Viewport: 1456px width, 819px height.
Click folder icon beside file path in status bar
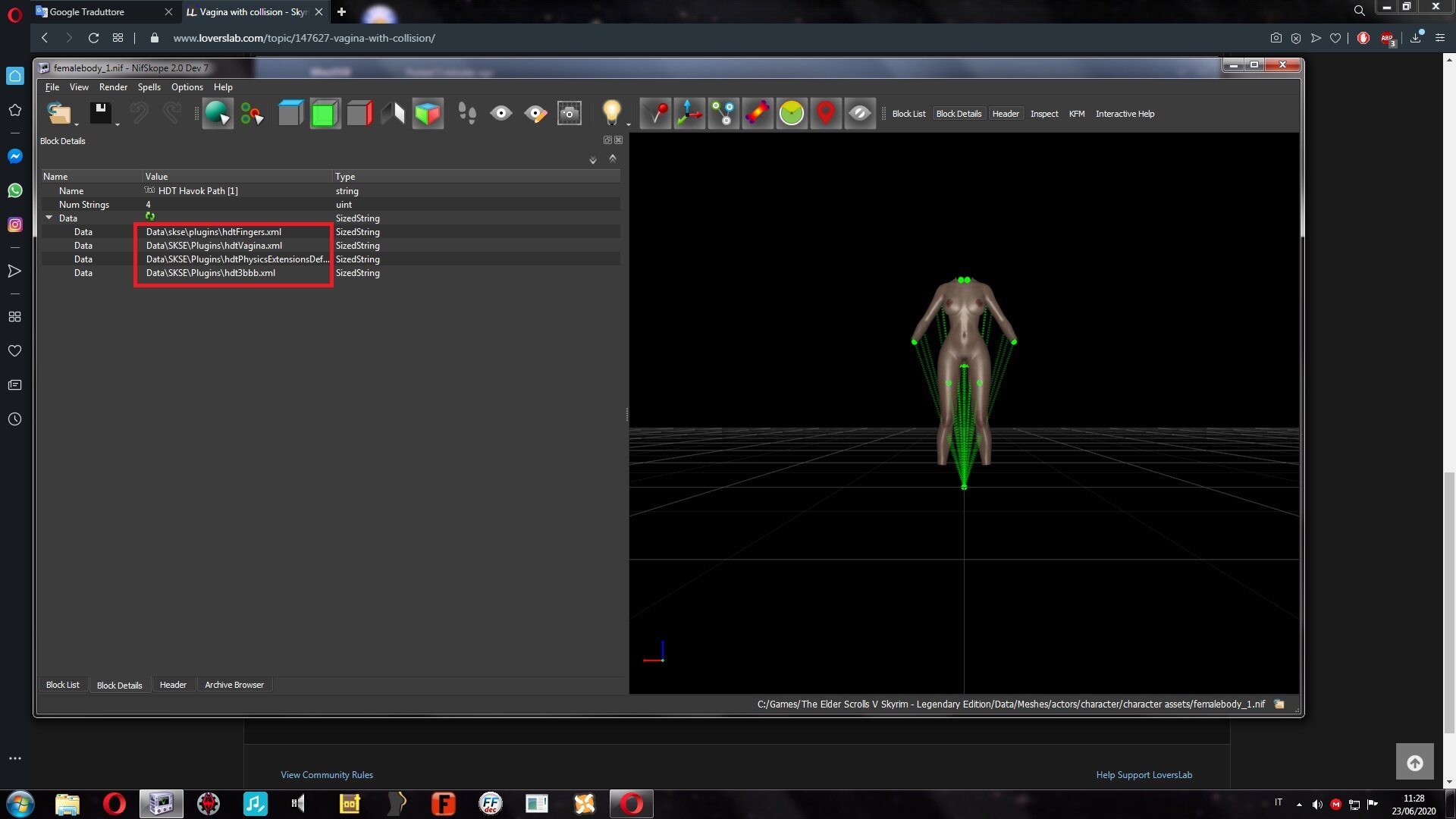coord(1279,704)
